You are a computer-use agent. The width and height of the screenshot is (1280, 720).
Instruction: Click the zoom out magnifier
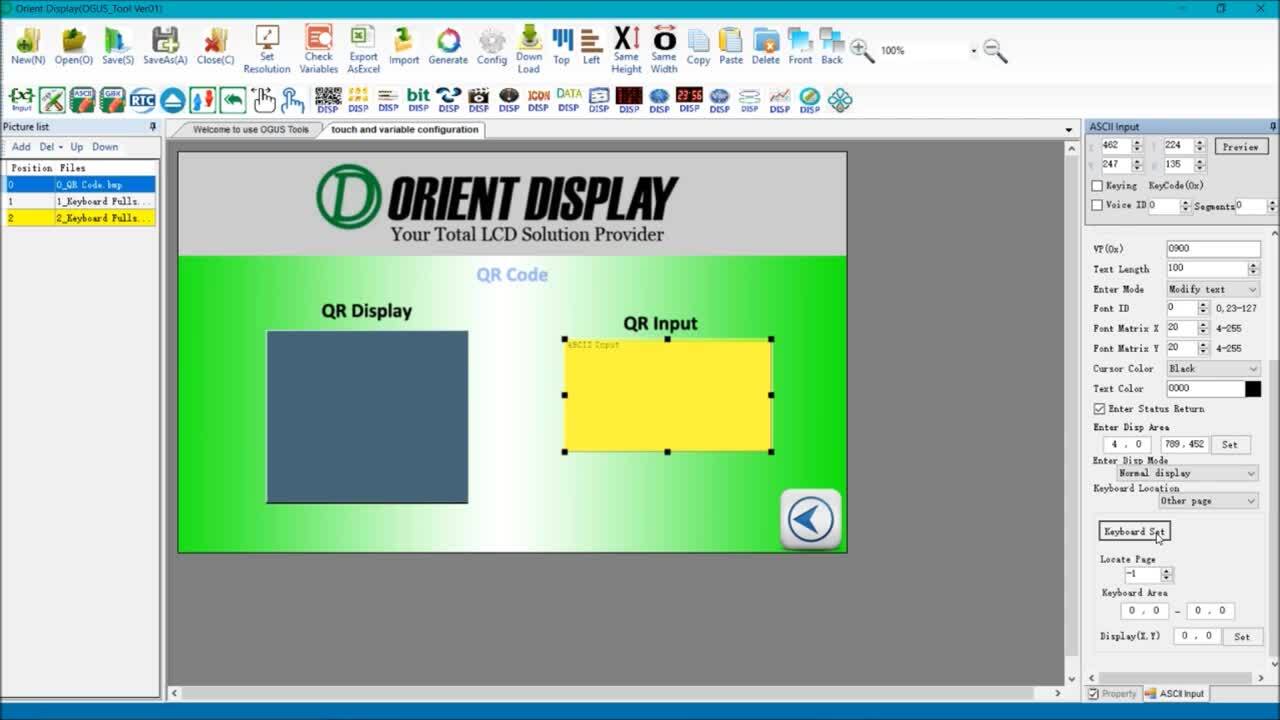coord(995,50)
